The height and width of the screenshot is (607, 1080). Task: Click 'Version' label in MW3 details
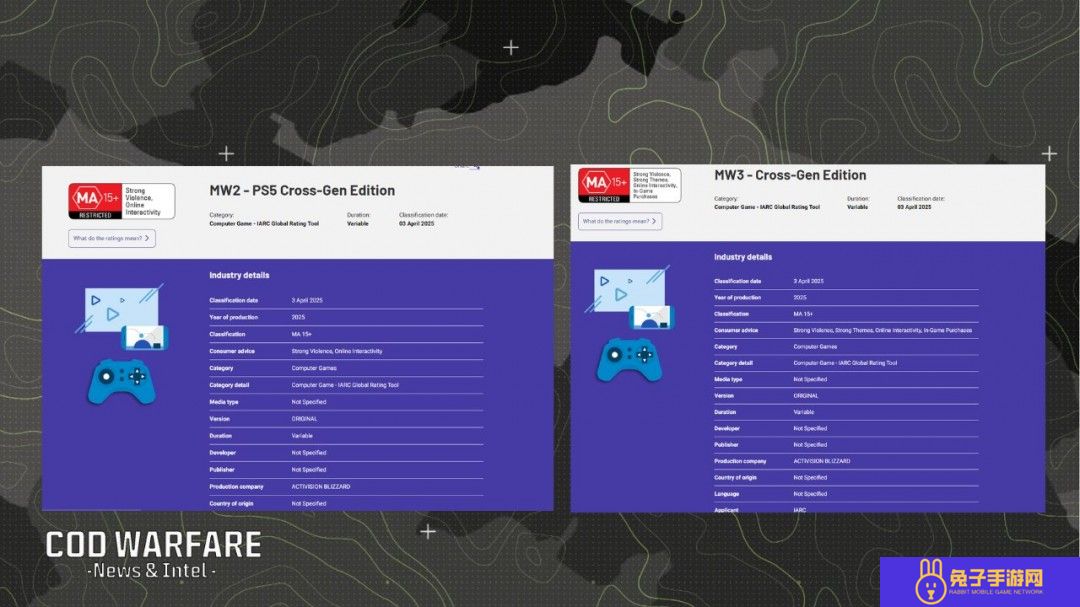(724, 395)
